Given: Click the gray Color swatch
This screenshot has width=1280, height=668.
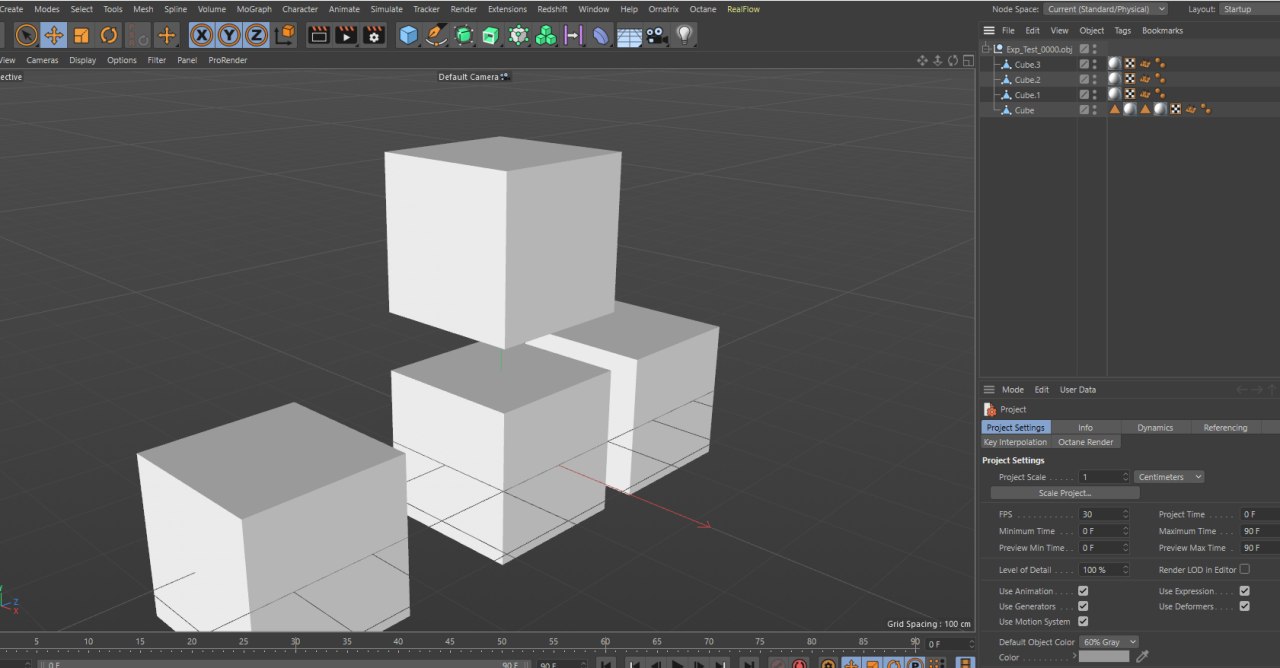Looking at the screenshot, I should click(1105, 657).
